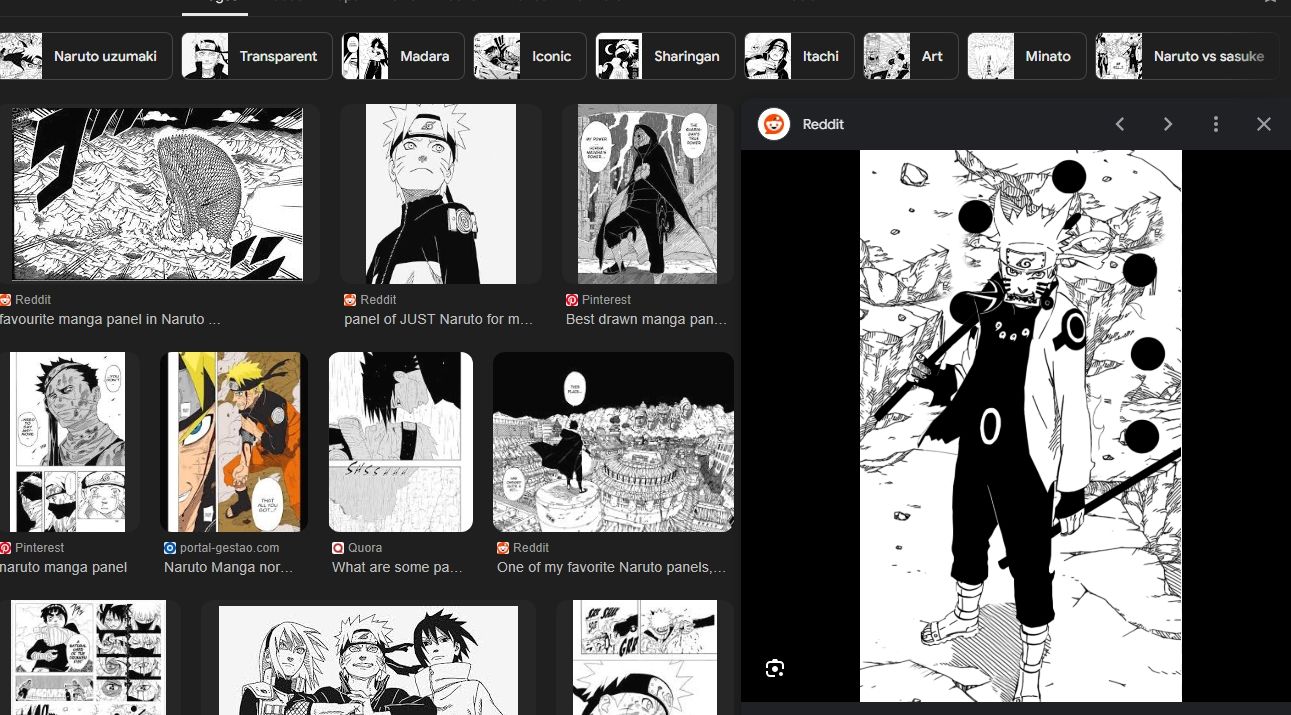Open the multi-panel comic thumbnail at bottom left
Image resolution: width=1291 pixels, height=715 pixels.
pos(90,657)
